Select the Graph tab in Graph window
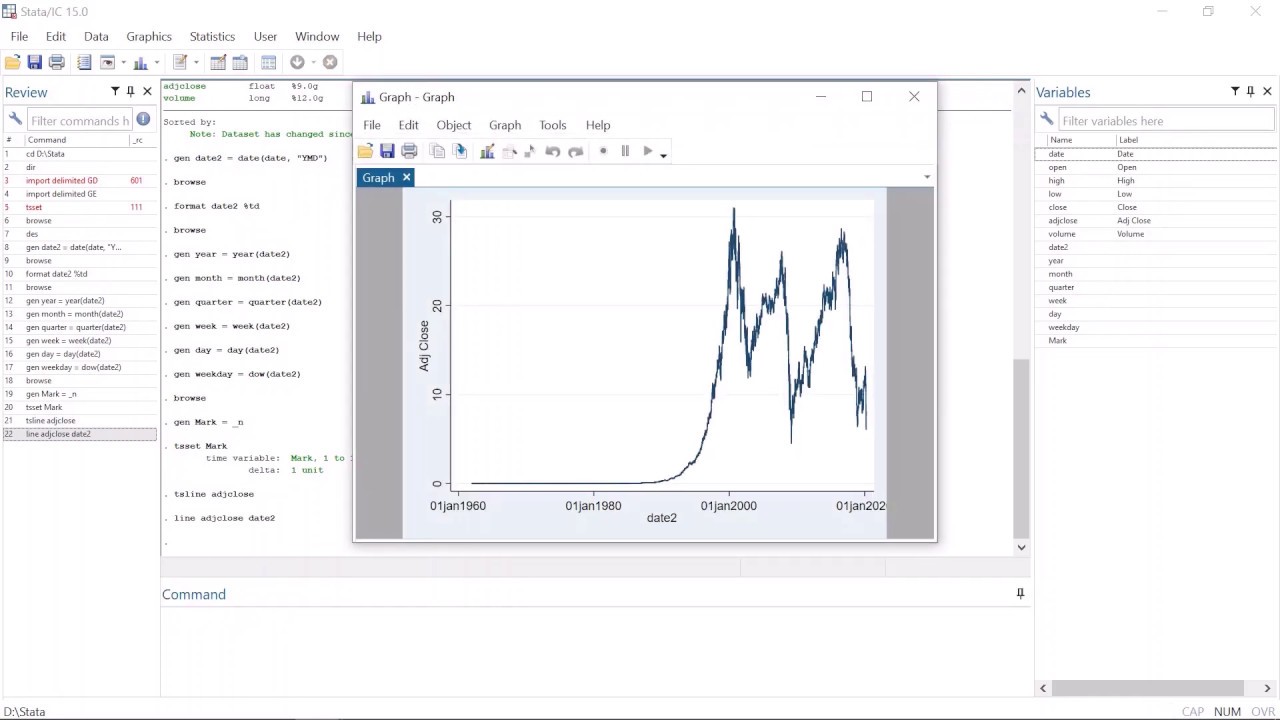Image resolution: width=1280 pixels, height=720 pixels. click(x=378, y=177)
